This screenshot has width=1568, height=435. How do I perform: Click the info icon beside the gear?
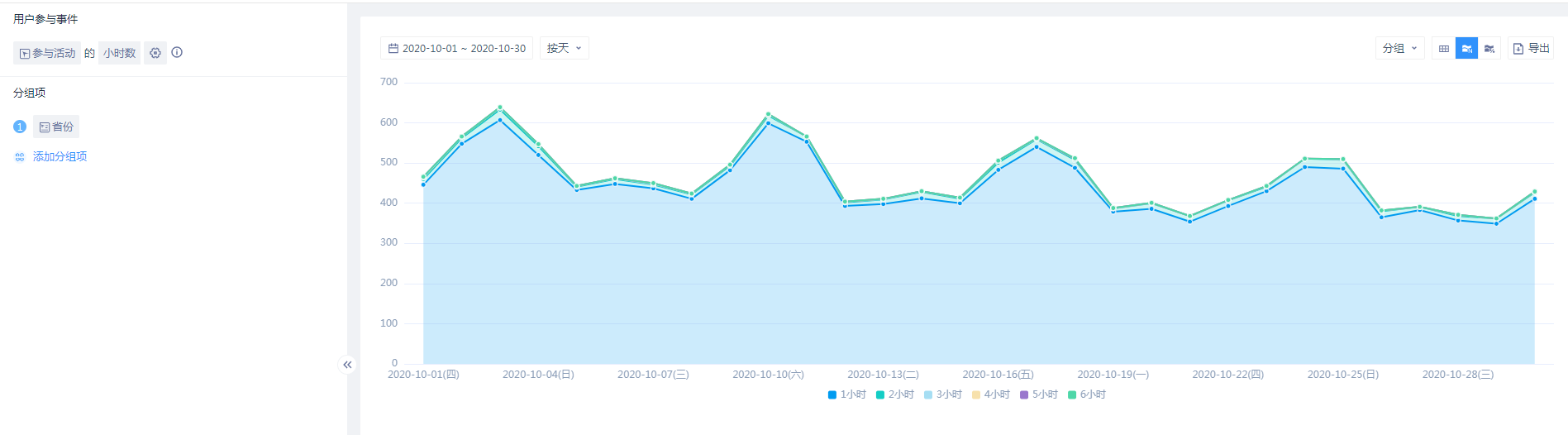pyautogui.click(x=177, y=52)
